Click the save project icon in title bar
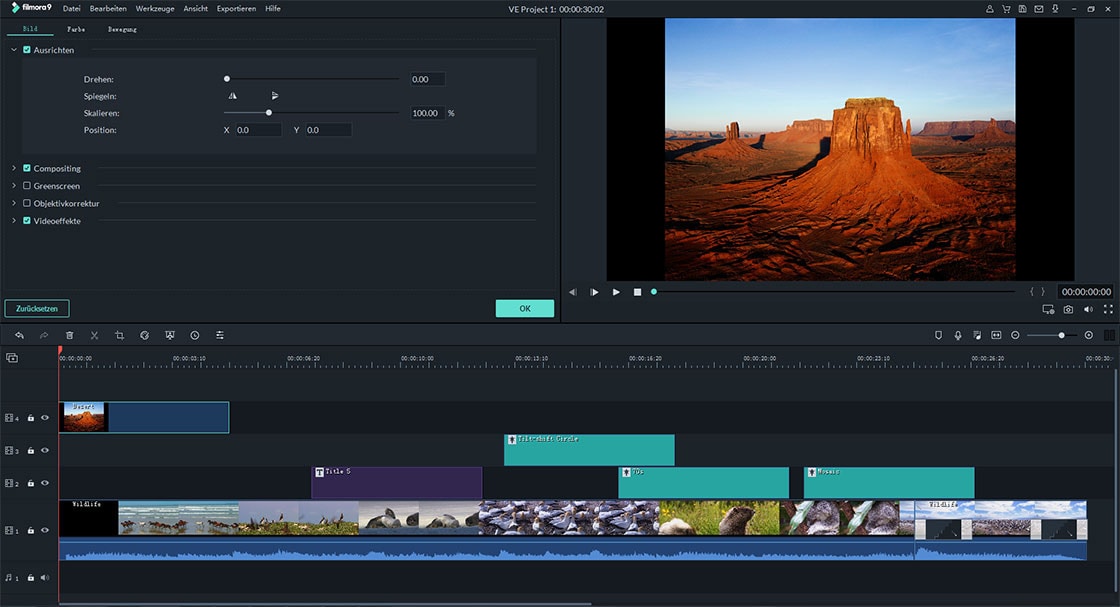Screen dimensions: 1120x607 pos(1022,9)
